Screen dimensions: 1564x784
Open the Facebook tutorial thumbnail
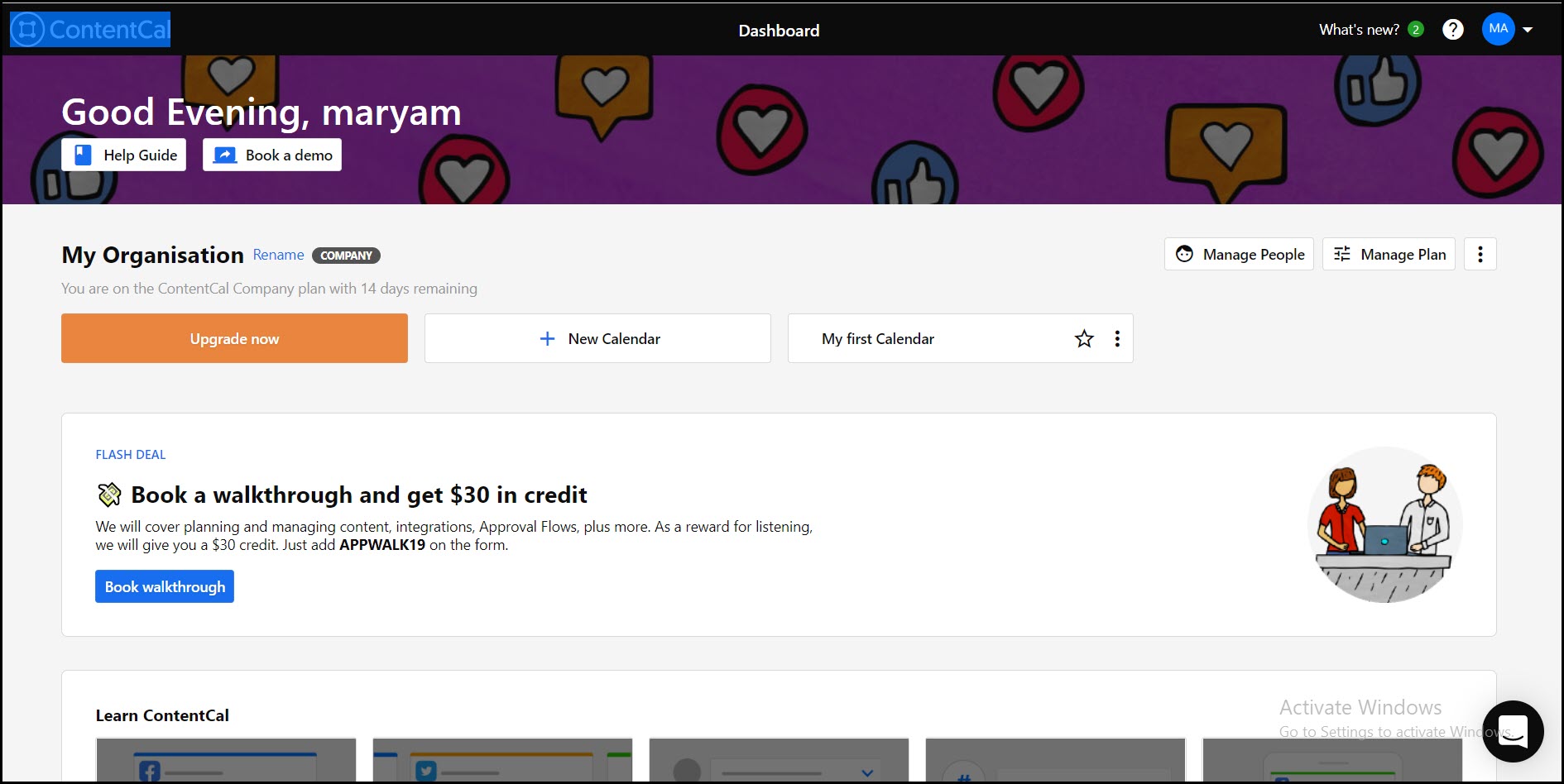coord(226,759)
